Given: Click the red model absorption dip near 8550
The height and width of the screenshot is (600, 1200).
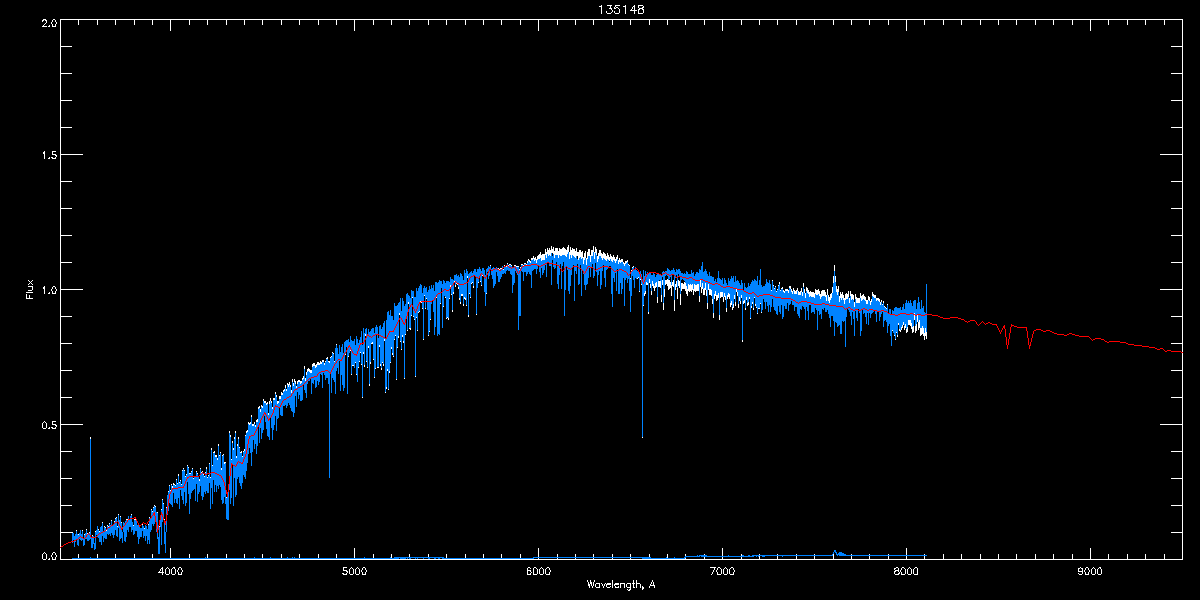Looking at the screenshot, I should [x=1007, y=345].
